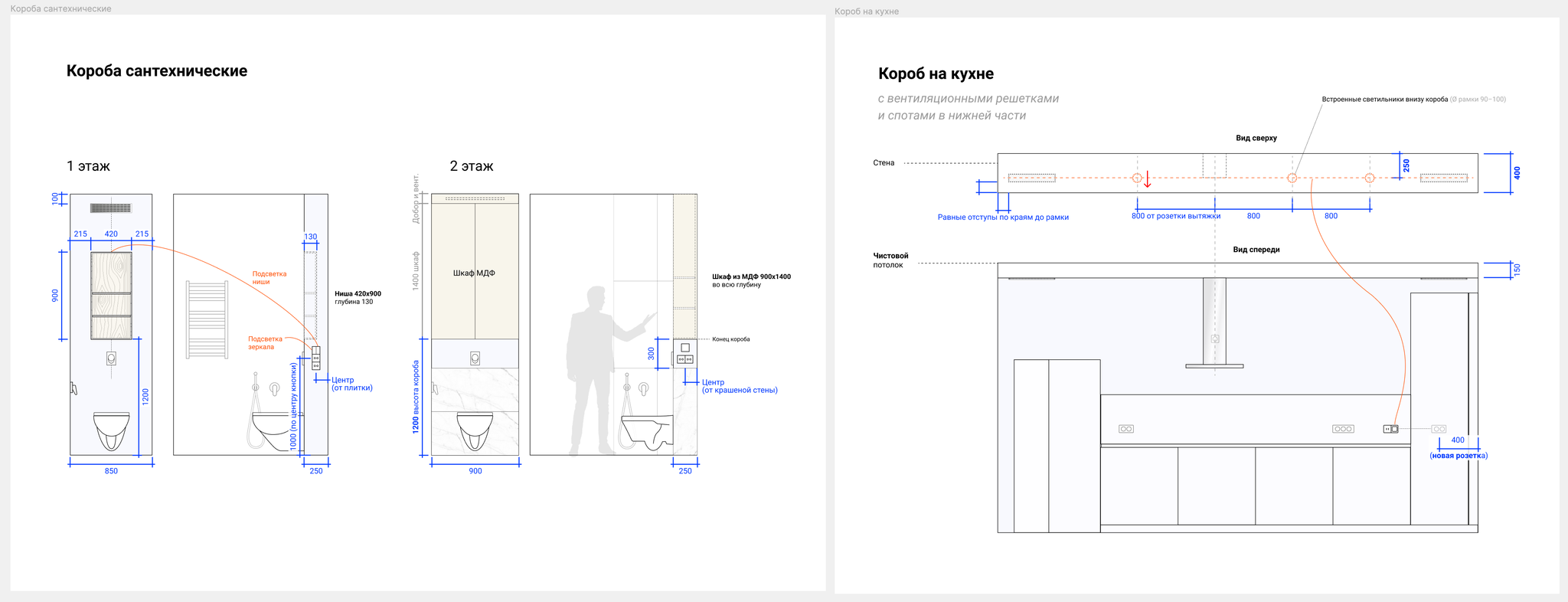
Task: Select the 'Чистовой потолок' label
Action: coord(890,260)
